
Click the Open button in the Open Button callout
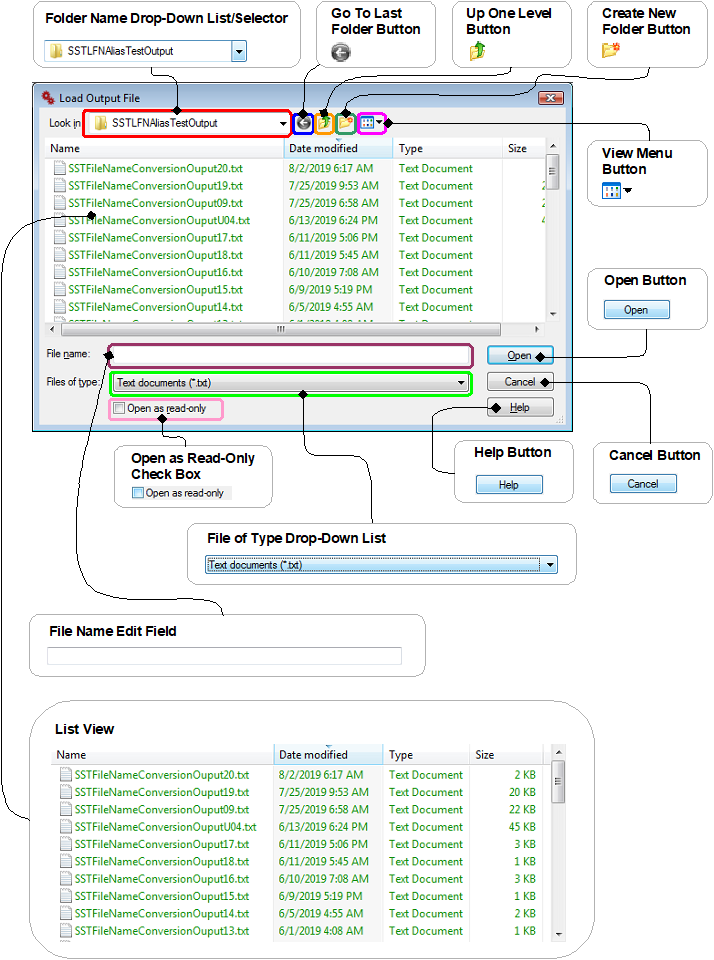[636, 310]
